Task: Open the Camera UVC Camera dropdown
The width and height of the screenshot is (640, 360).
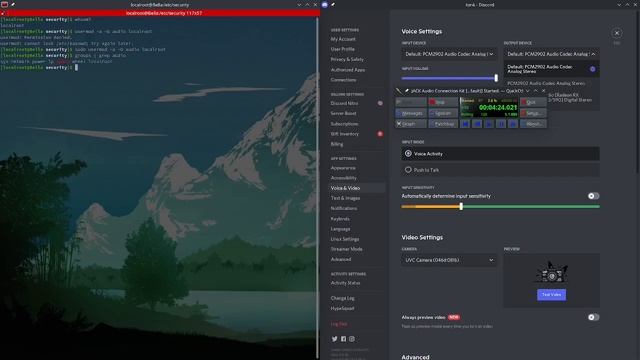Action: click(449, 260)
